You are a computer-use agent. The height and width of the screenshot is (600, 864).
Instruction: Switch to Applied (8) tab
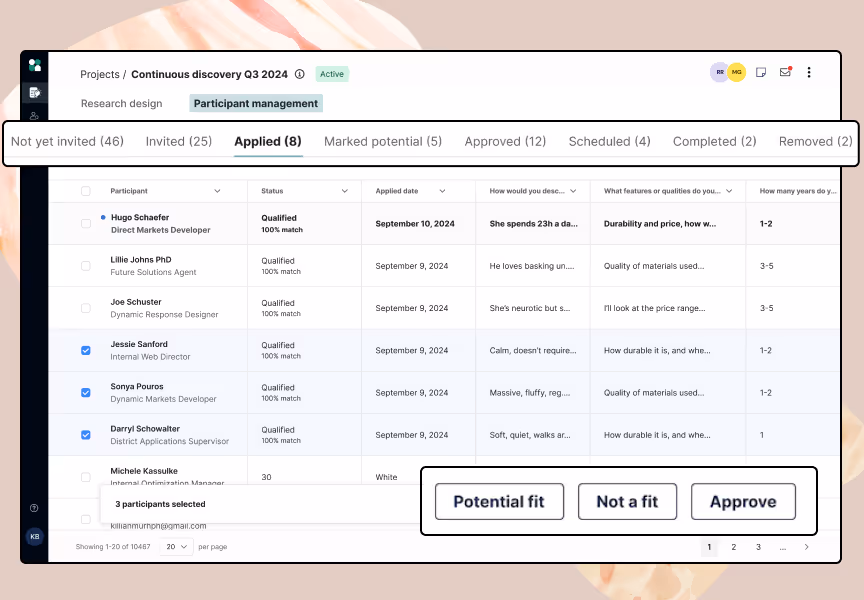pos(268,142)
